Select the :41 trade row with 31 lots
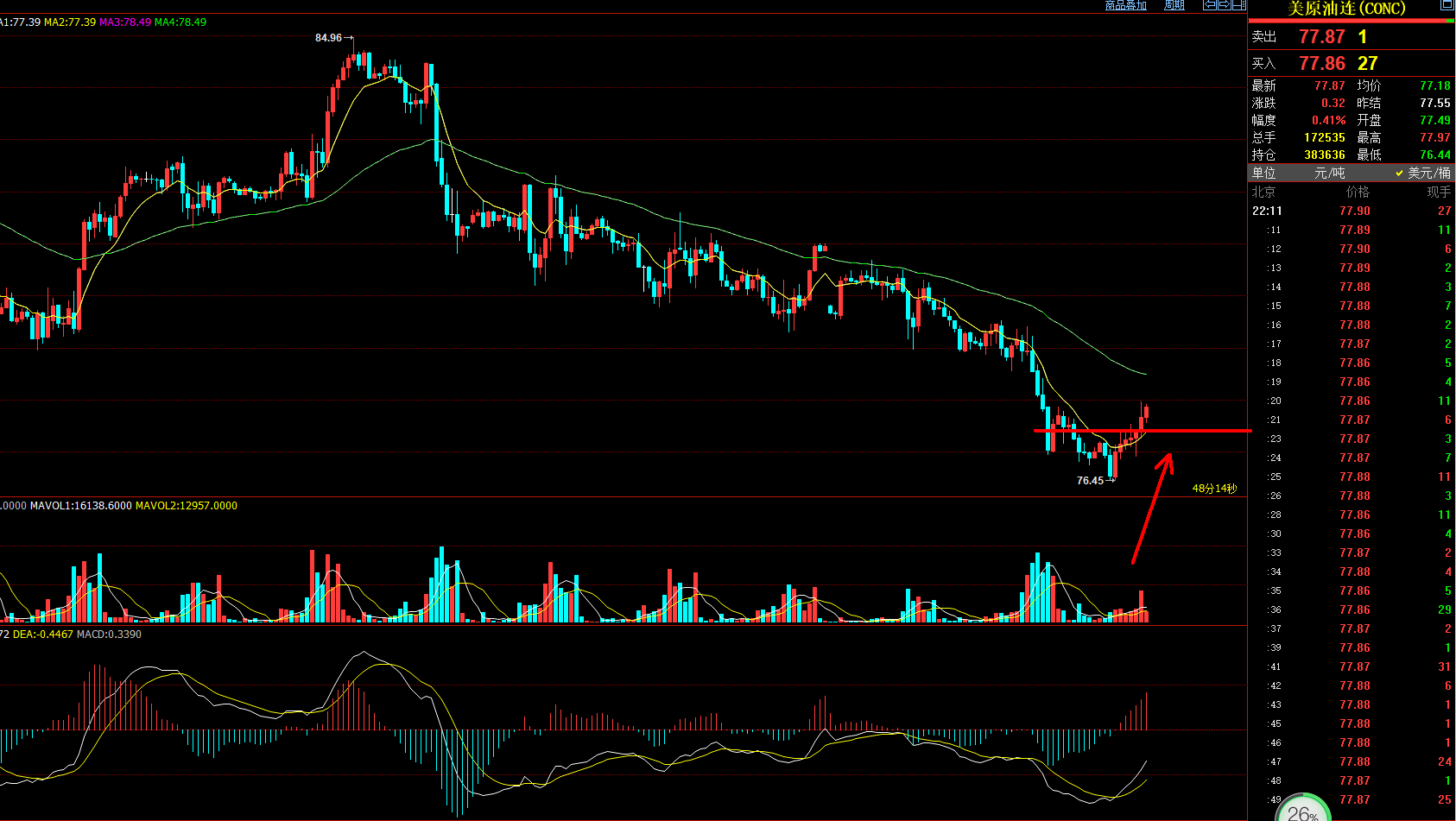Image resolution: width=1456 pixels, height=821 pixels. tap(1352, 666)
